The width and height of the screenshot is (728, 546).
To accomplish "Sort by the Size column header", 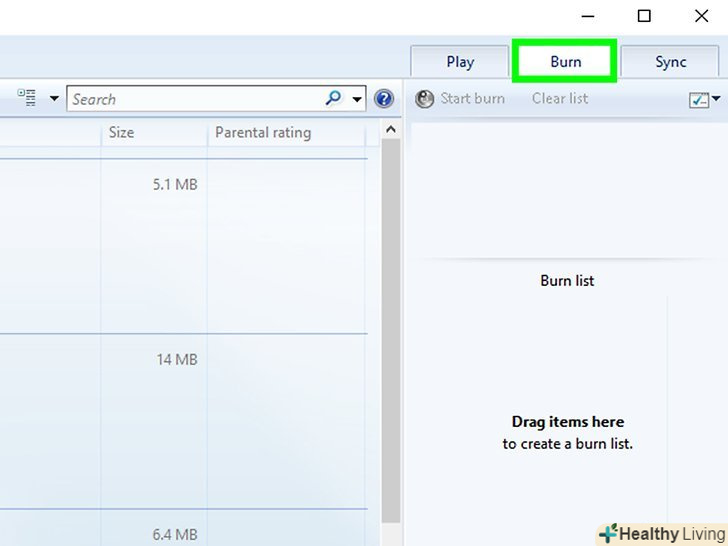I will (x=154, y=133).
